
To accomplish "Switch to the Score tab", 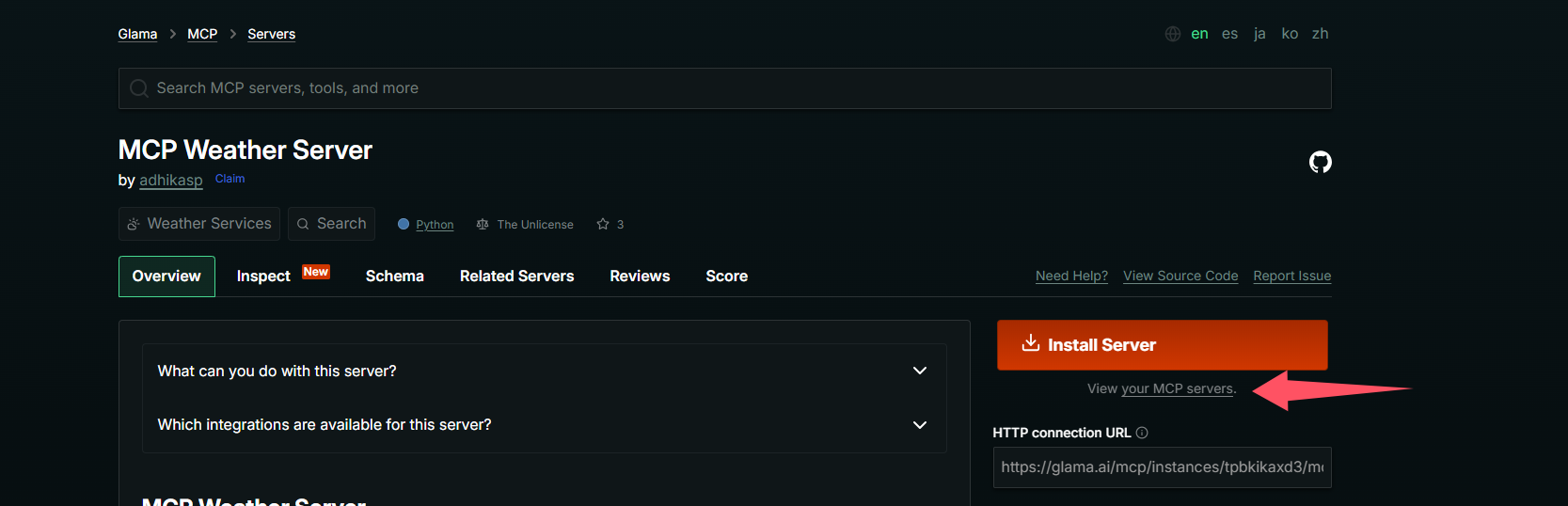I will point(727,276).
